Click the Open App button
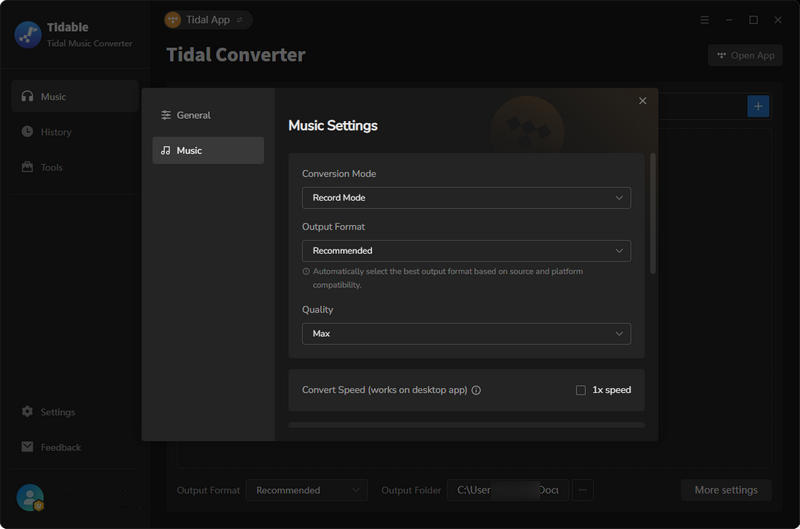800x529 pixels. [x=745, y=55]
